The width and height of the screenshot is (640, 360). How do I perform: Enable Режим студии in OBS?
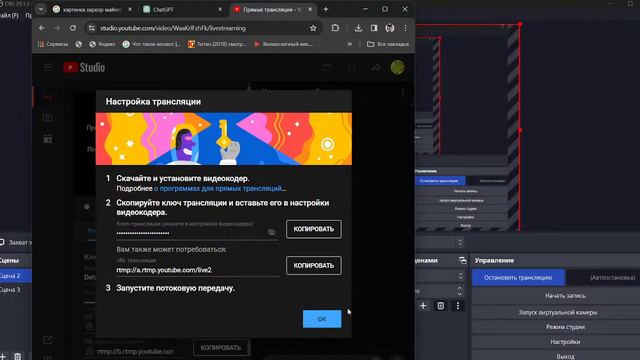[565, 327]
